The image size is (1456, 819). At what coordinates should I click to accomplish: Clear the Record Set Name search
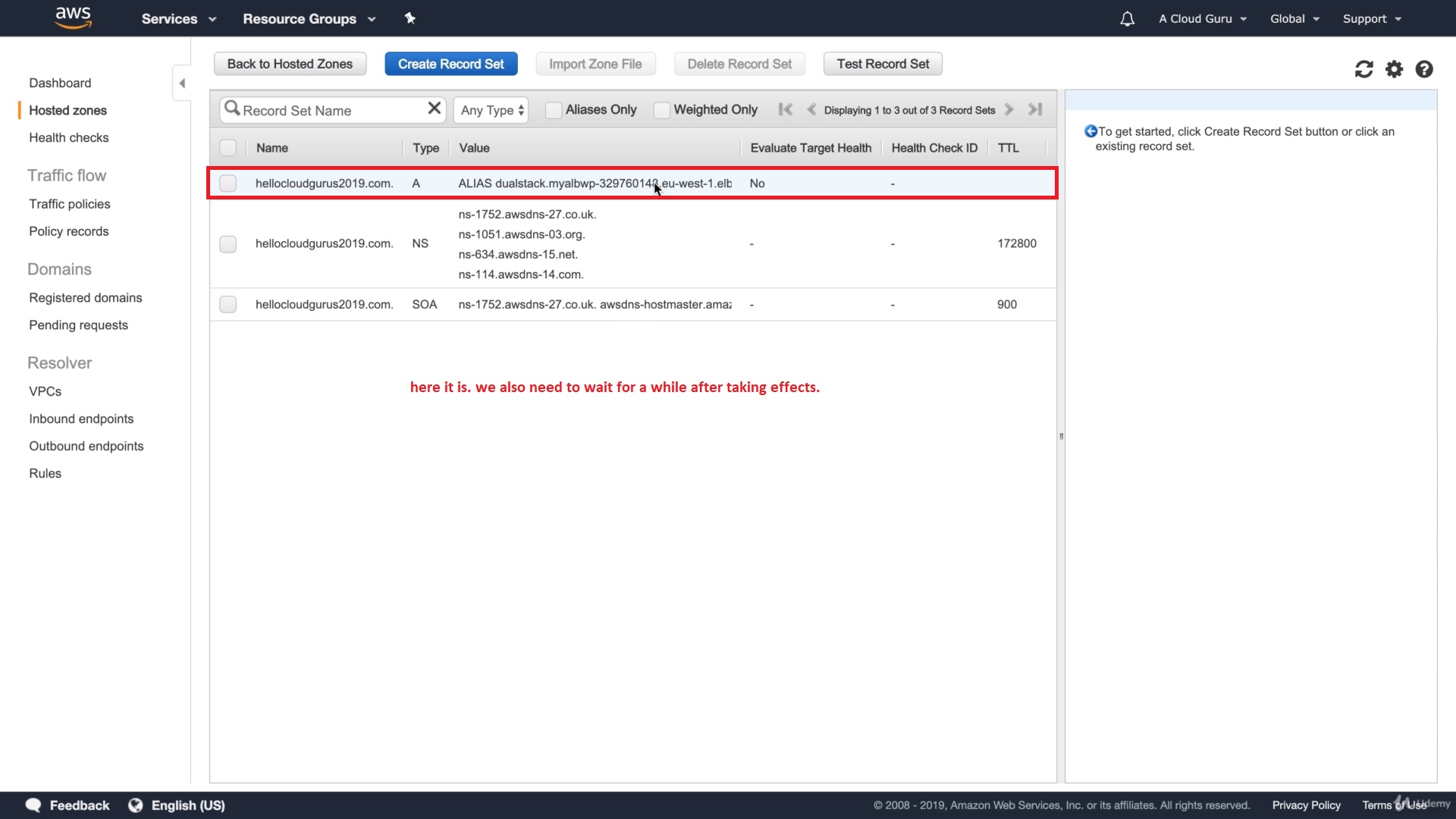[434, 108]
